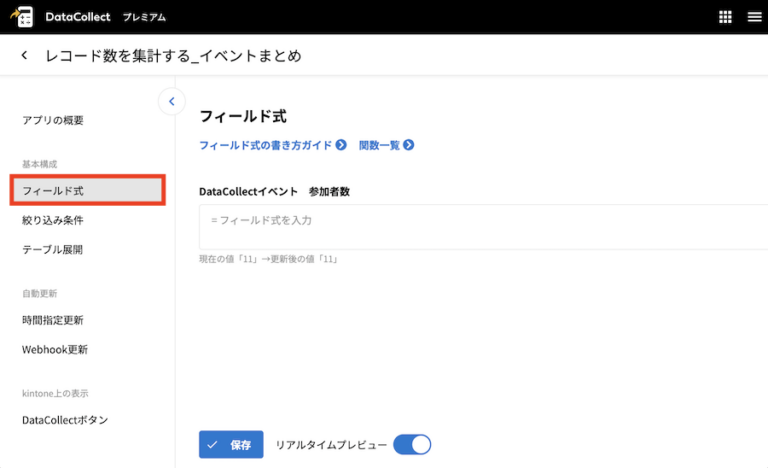Screen dimensions: 768x468
Task: Toggle the リアルタイムプレビュー switch
Action: click(412, 444)
